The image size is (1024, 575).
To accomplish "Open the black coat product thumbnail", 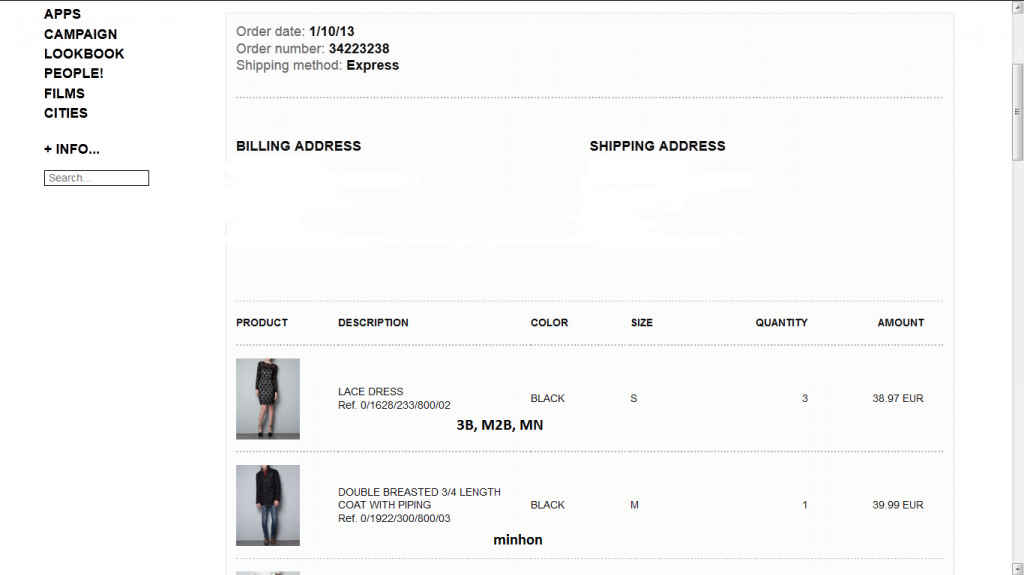I will (x=268, y=505).
